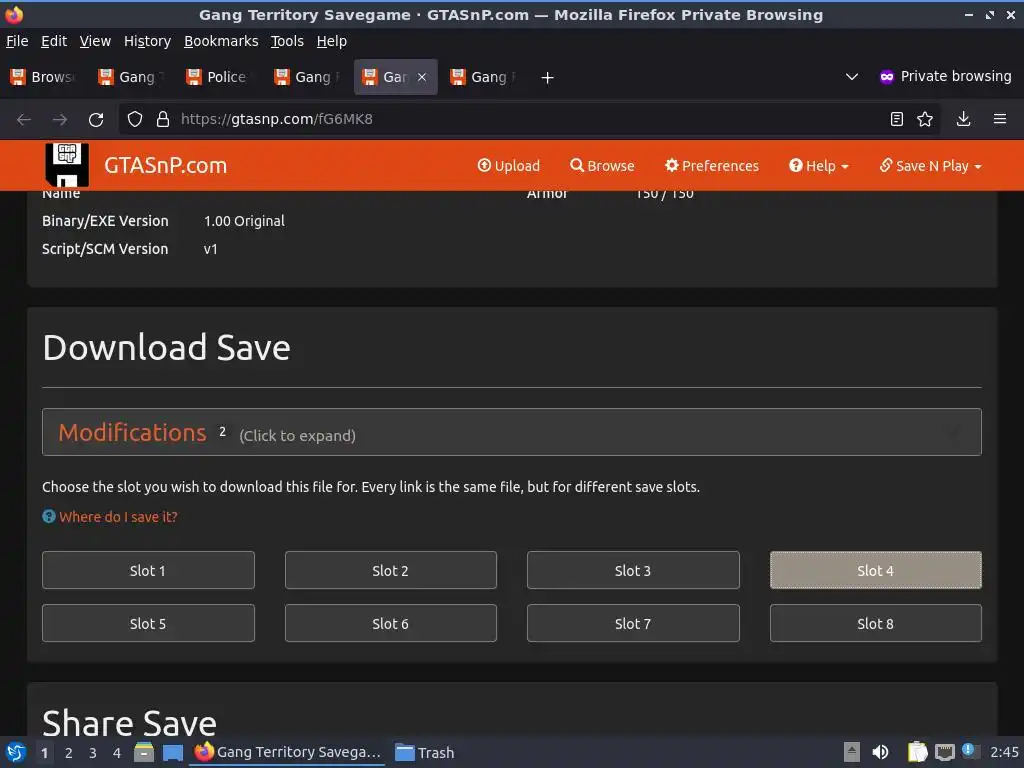Close the active tab
Viewport: 1024px width, 768px height.
tap(422, 77)
